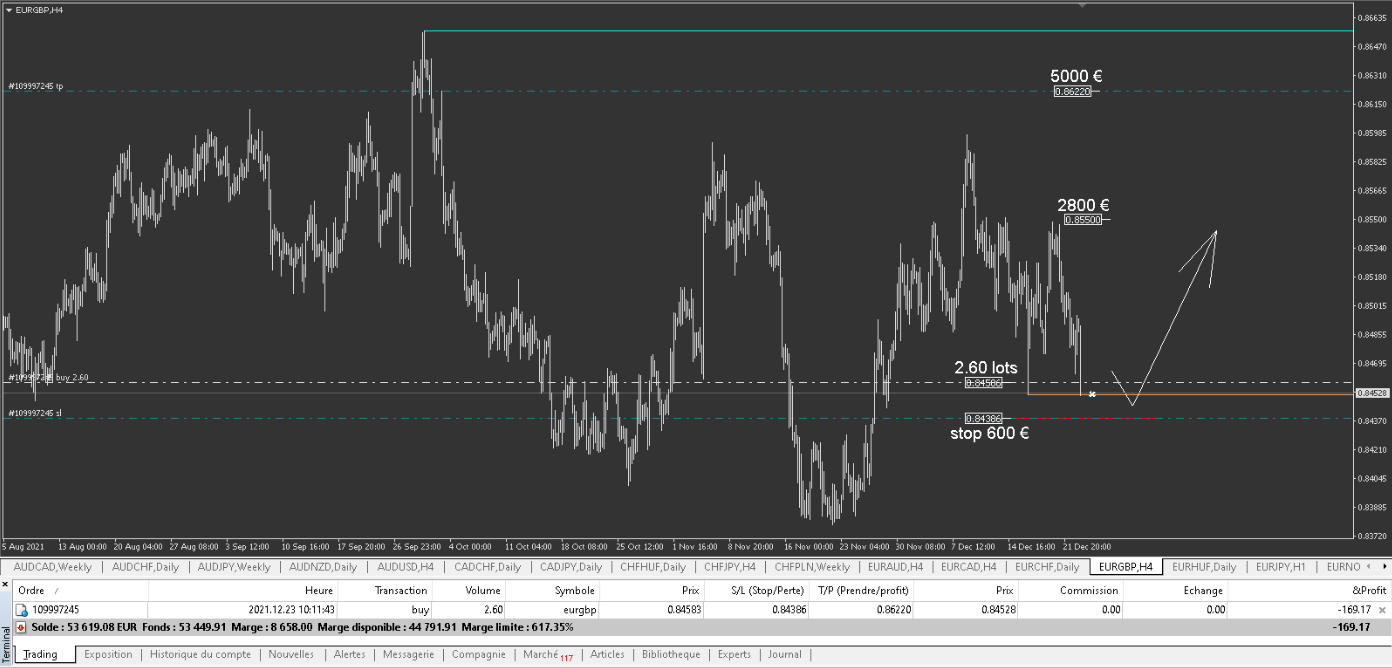Click the vertical Terminal label
1392x668 pixels.
pyautogui.click(x=6, y=643)
